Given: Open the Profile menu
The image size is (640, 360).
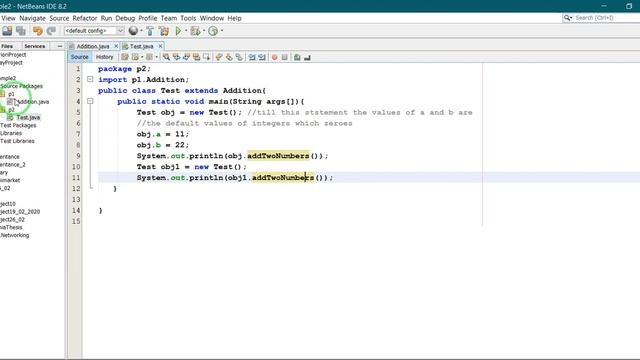Looking at the screenshot, I should point(148,18).
